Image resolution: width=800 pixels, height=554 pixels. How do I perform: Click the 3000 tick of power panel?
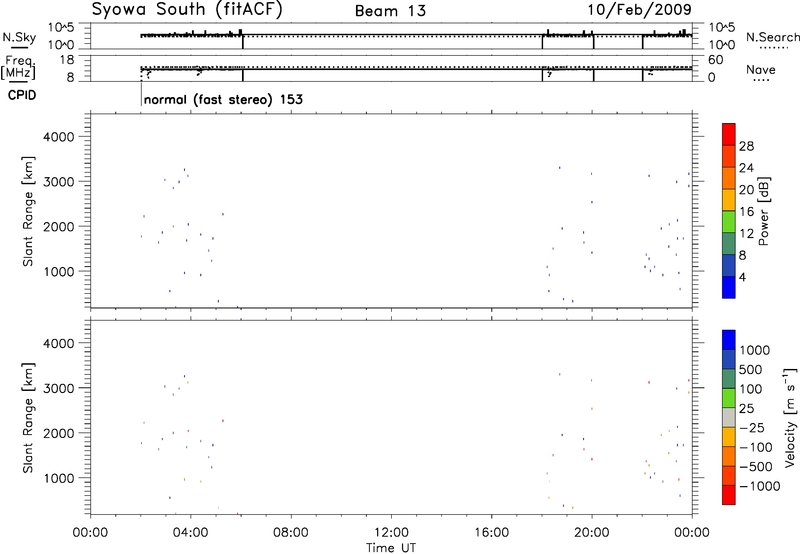[x=58, y=182]
